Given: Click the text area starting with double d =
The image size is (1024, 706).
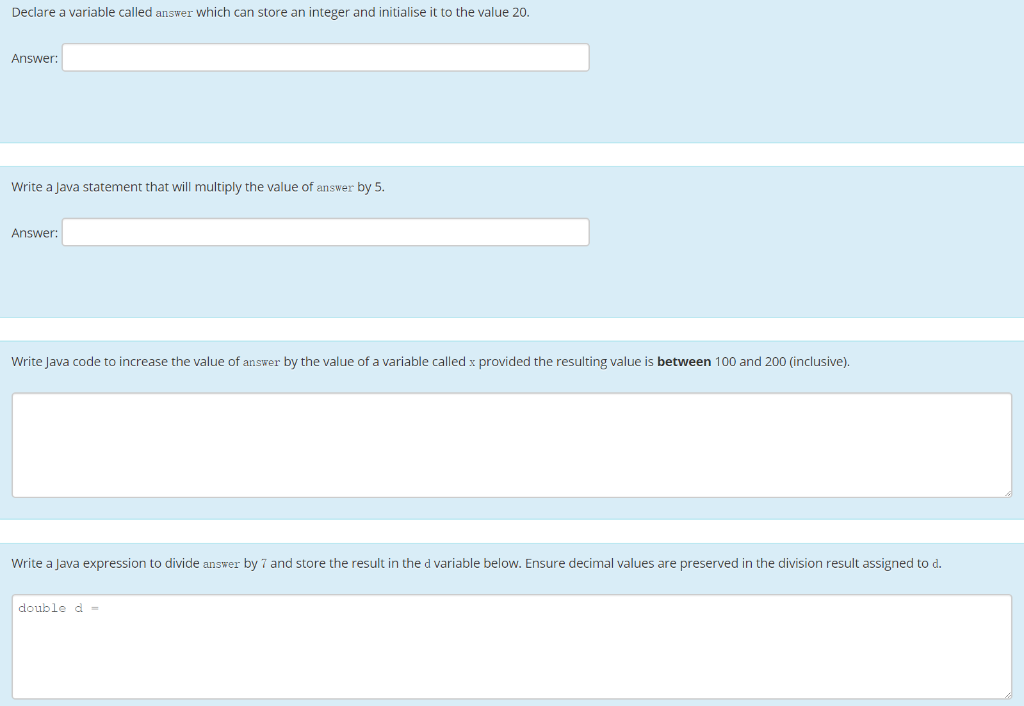Looking at the screenshot, I should click(512, 647).
